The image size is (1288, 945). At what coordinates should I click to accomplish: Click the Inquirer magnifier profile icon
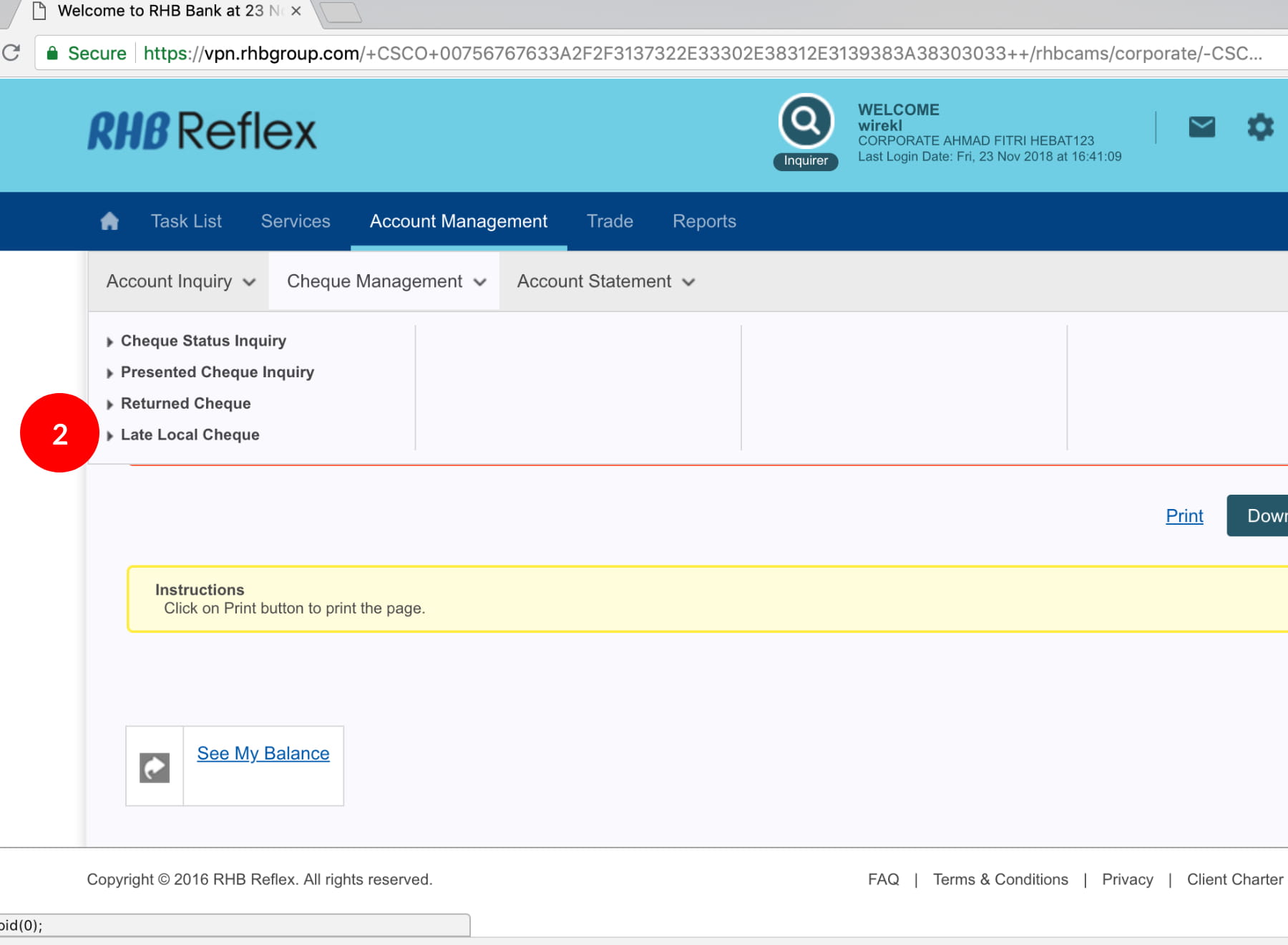(x=806, y=122)
